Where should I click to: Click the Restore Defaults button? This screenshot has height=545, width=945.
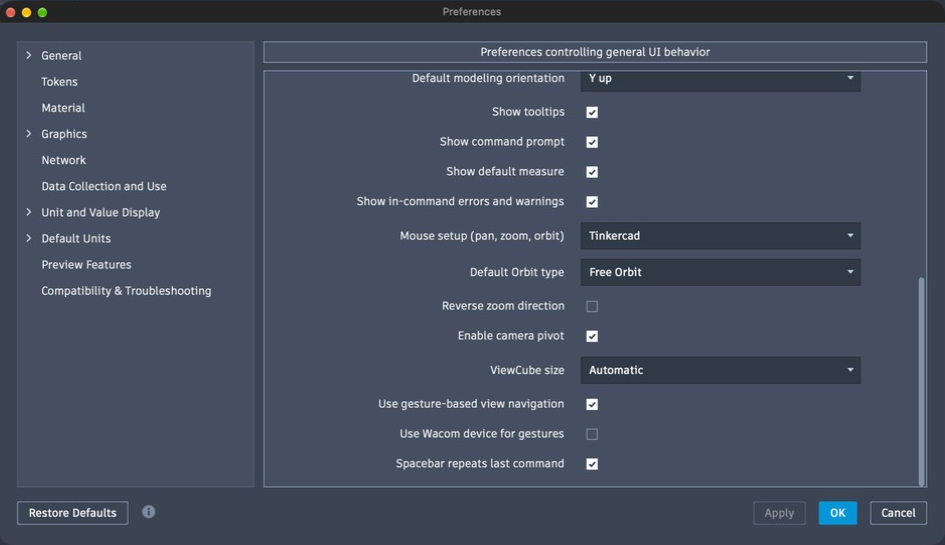(72, 513)
